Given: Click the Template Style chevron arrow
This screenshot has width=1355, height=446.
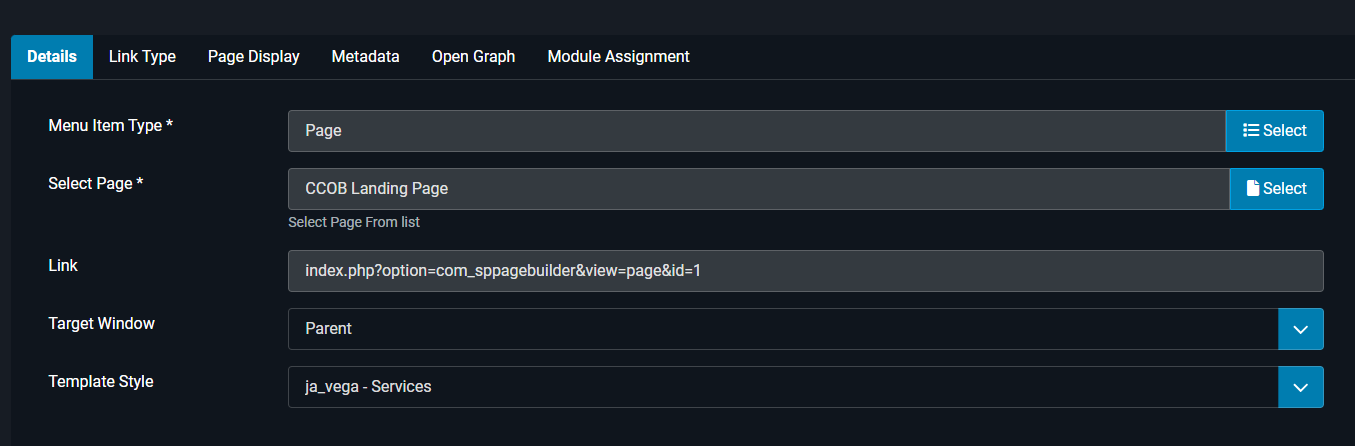Looking at the screenshot, I should coord(1300,387).
